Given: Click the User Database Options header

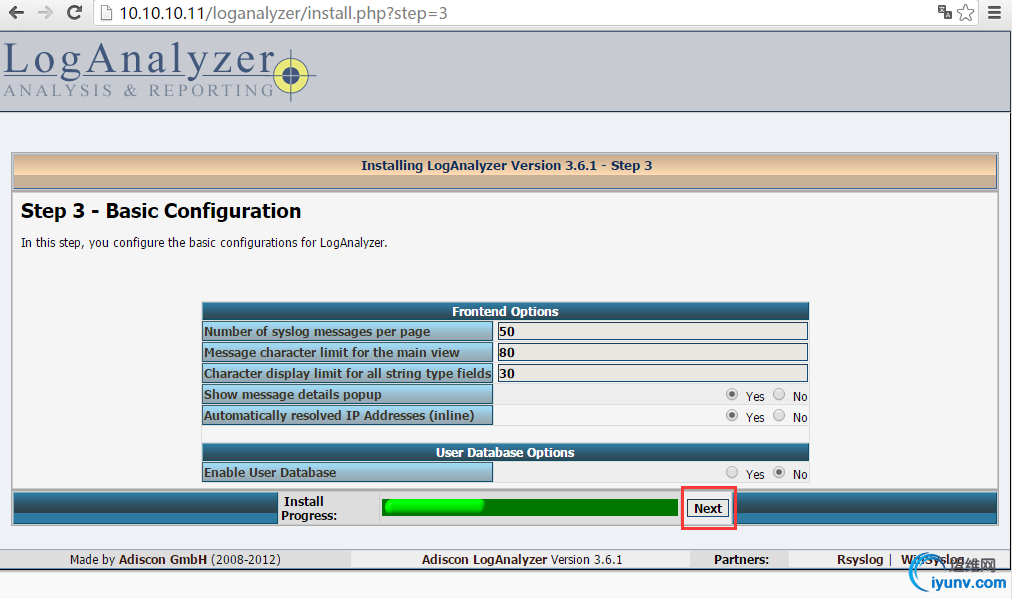Looking at the screenshot, I should tap(505, 452).
